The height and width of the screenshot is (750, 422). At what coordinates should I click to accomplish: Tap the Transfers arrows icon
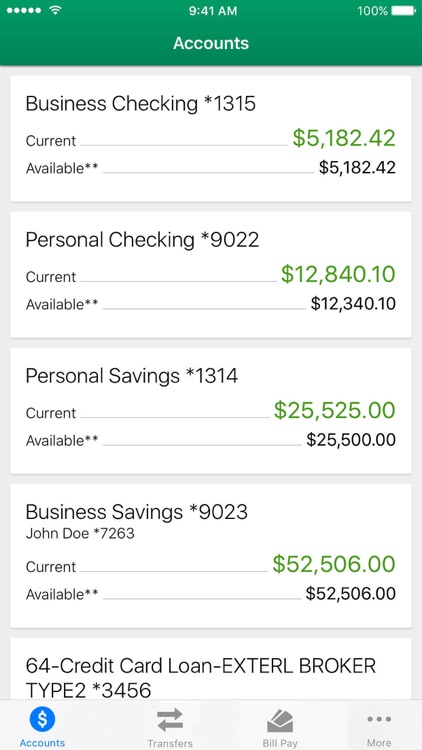coord(170,720)
